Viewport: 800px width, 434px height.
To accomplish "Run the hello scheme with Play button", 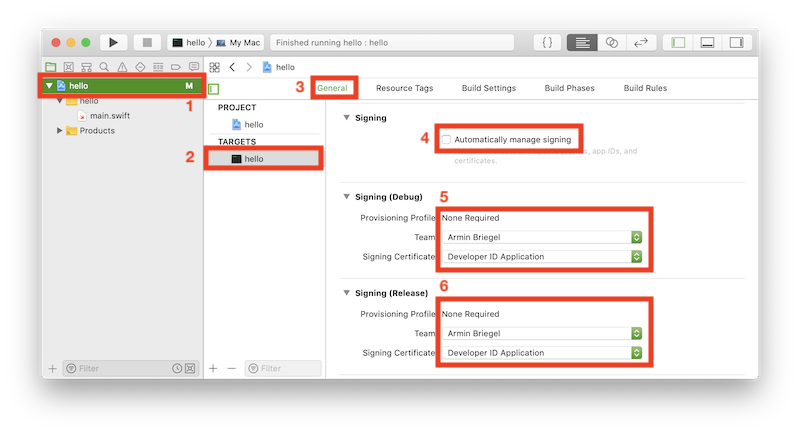I will (x=113, y=42).
